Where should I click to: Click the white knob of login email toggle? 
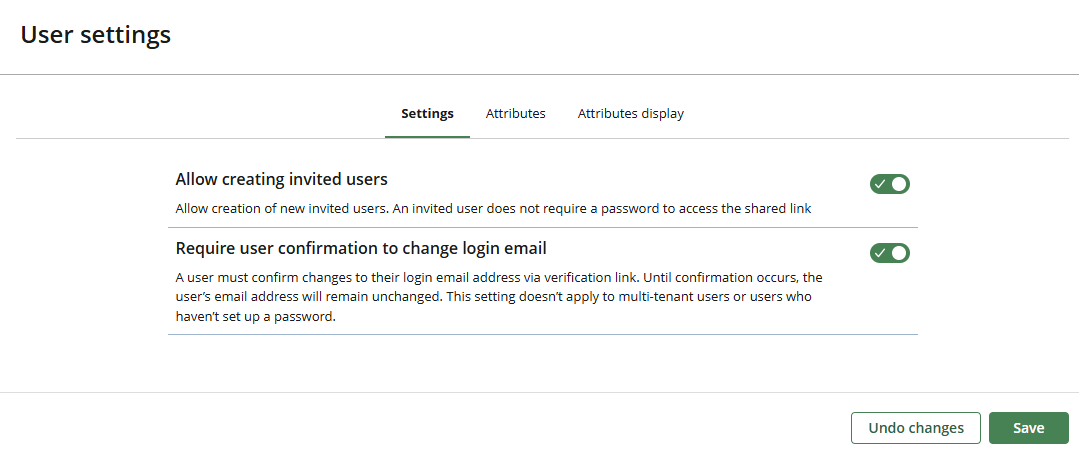(899, 253)
